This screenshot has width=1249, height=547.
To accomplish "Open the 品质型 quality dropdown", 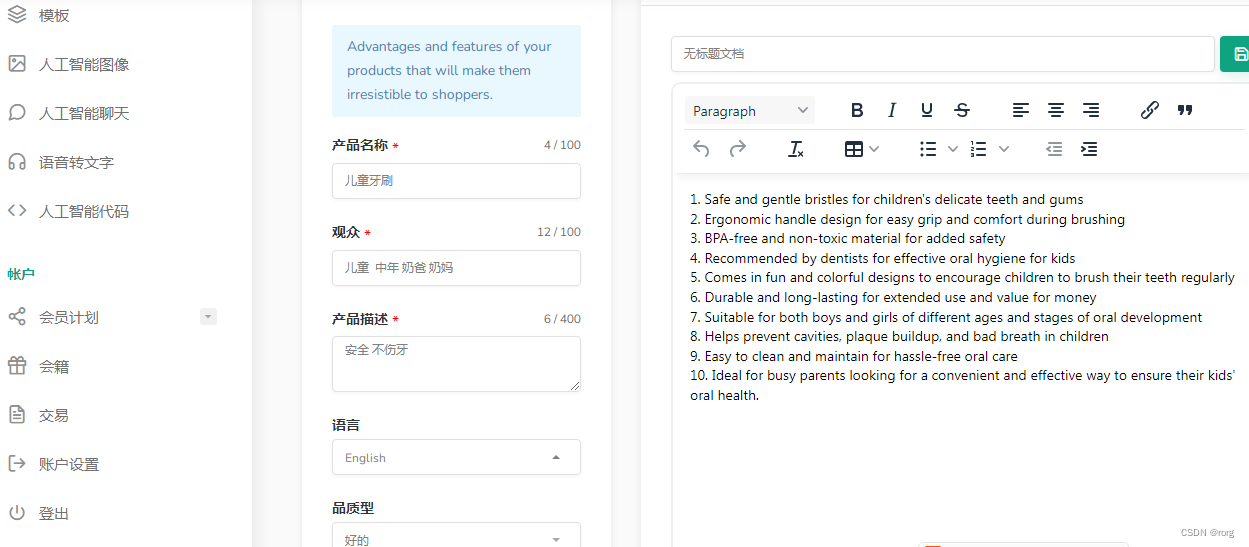I will (x=456, y=536).
